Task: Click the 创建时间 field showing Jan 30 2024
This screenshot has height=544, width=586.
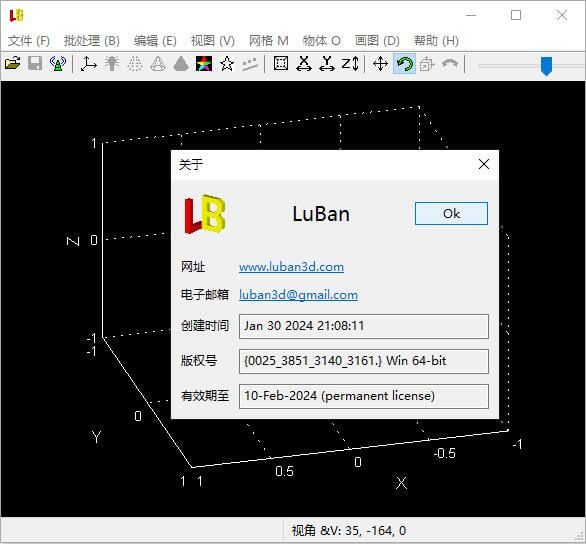Action: click(364, 326)
